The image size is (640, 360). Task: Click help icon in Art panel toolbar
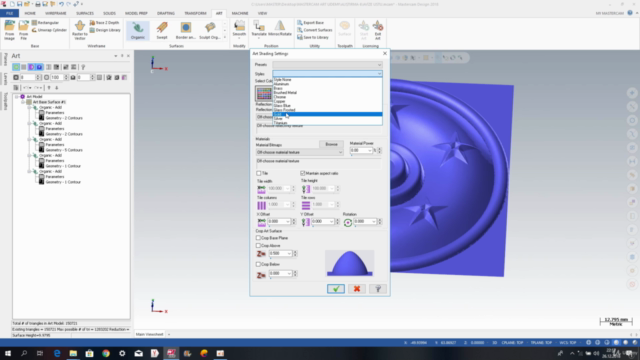click(83, 67)
